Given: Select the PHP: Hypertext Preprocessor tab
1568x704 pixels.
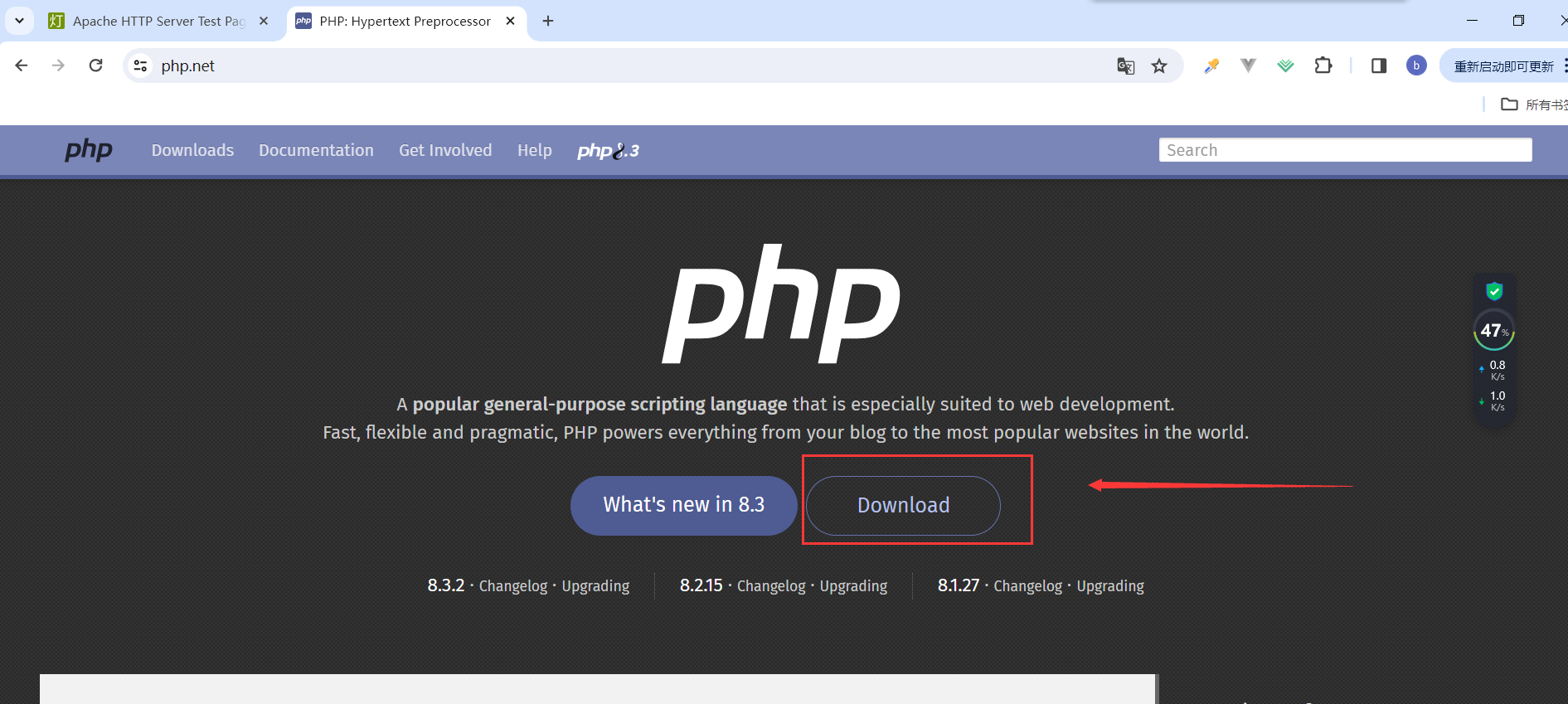Looking at the screenshot, I should pos(406,21).
